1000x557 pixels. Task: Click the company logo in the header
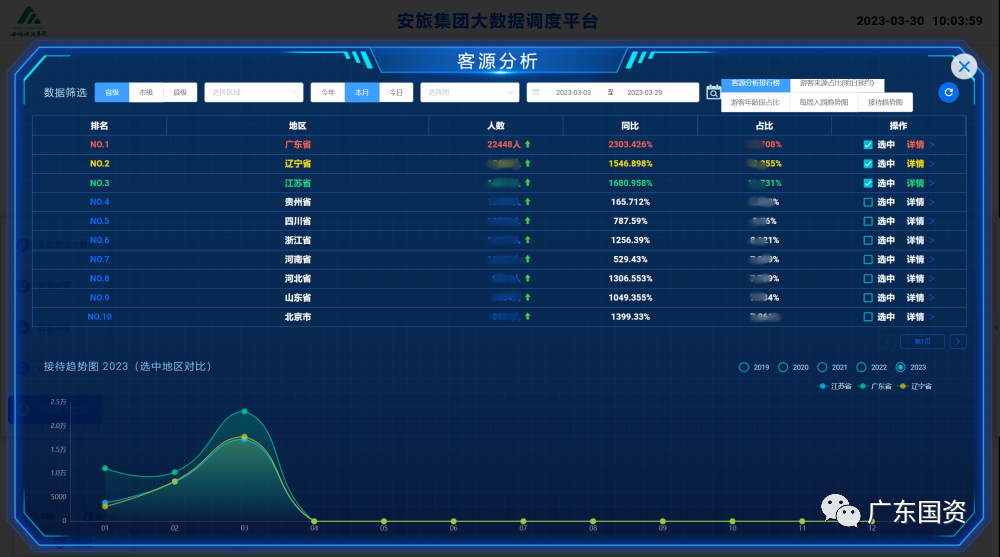[29, 22]
